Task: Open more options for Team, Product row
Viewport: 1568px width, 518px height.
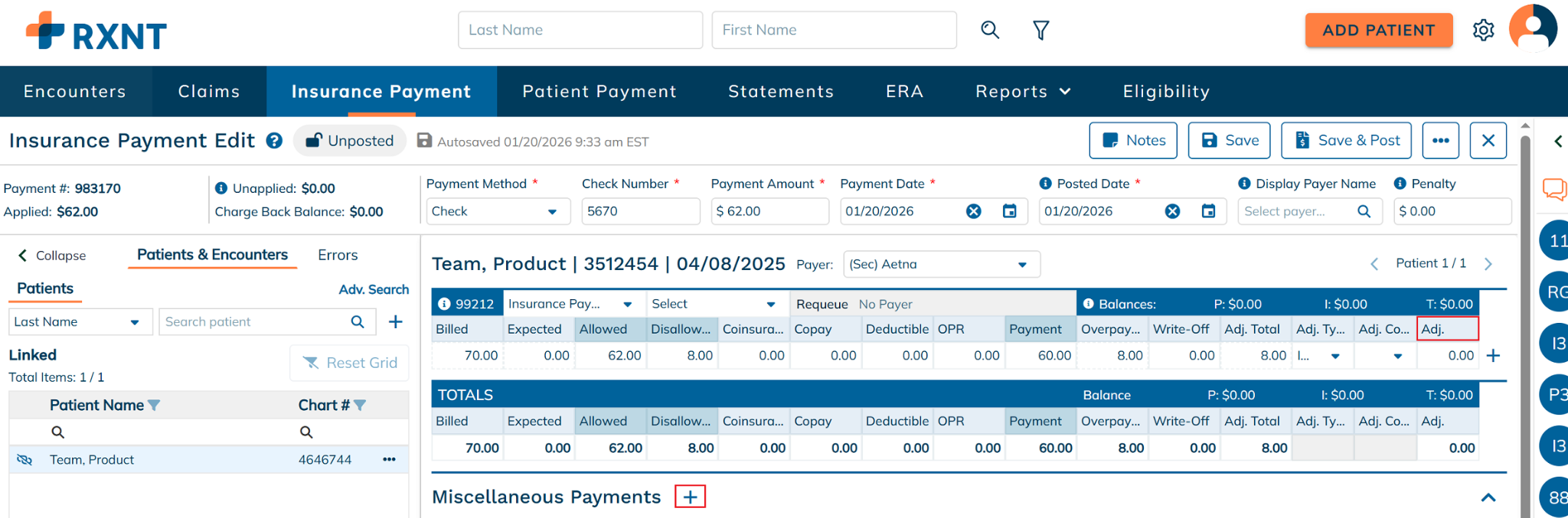Action: click(x=389, y=459)
